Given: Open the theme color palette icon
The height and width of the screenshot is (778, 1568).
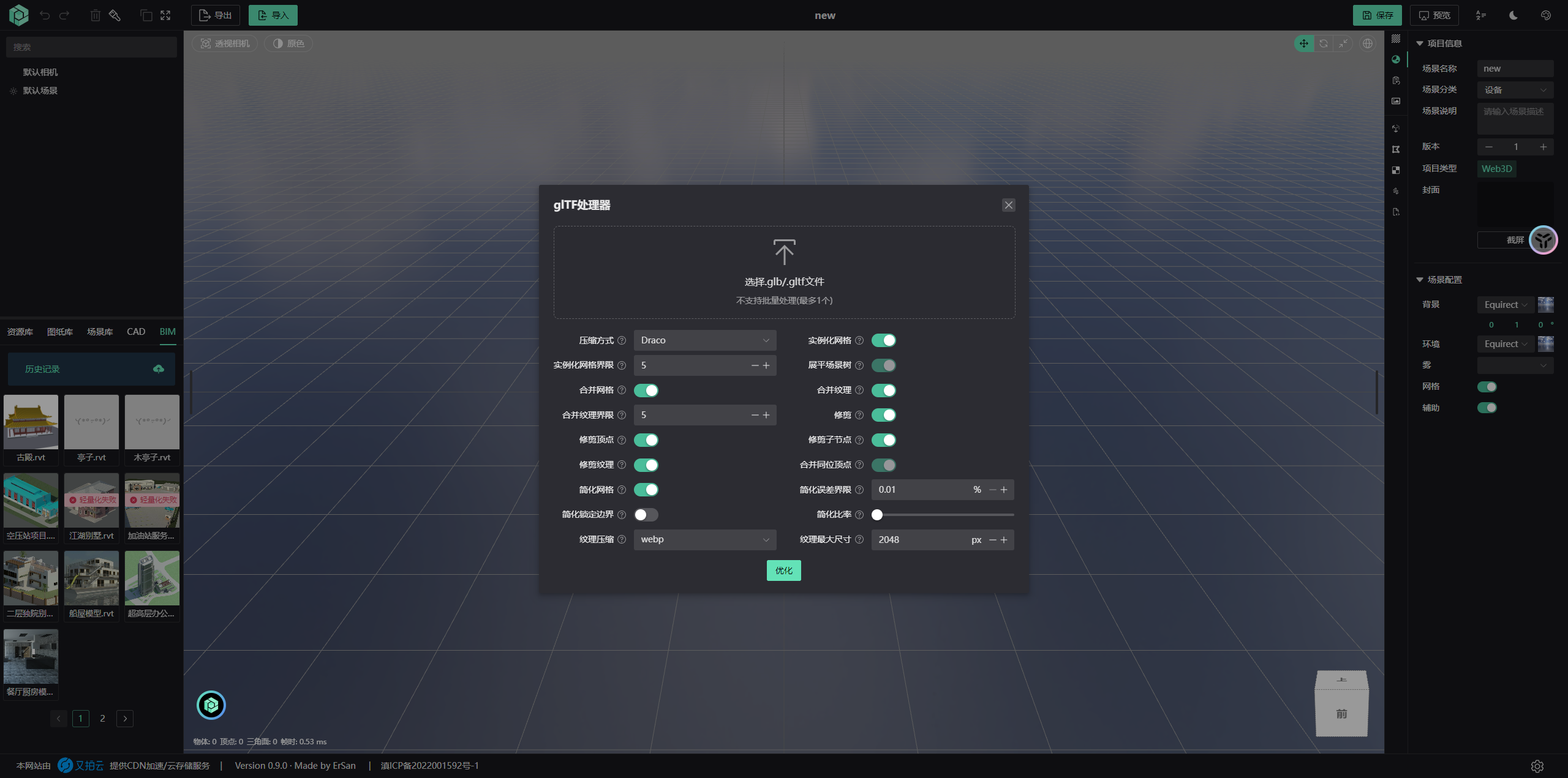Looking at the screenshot, I should [1546, 15].
